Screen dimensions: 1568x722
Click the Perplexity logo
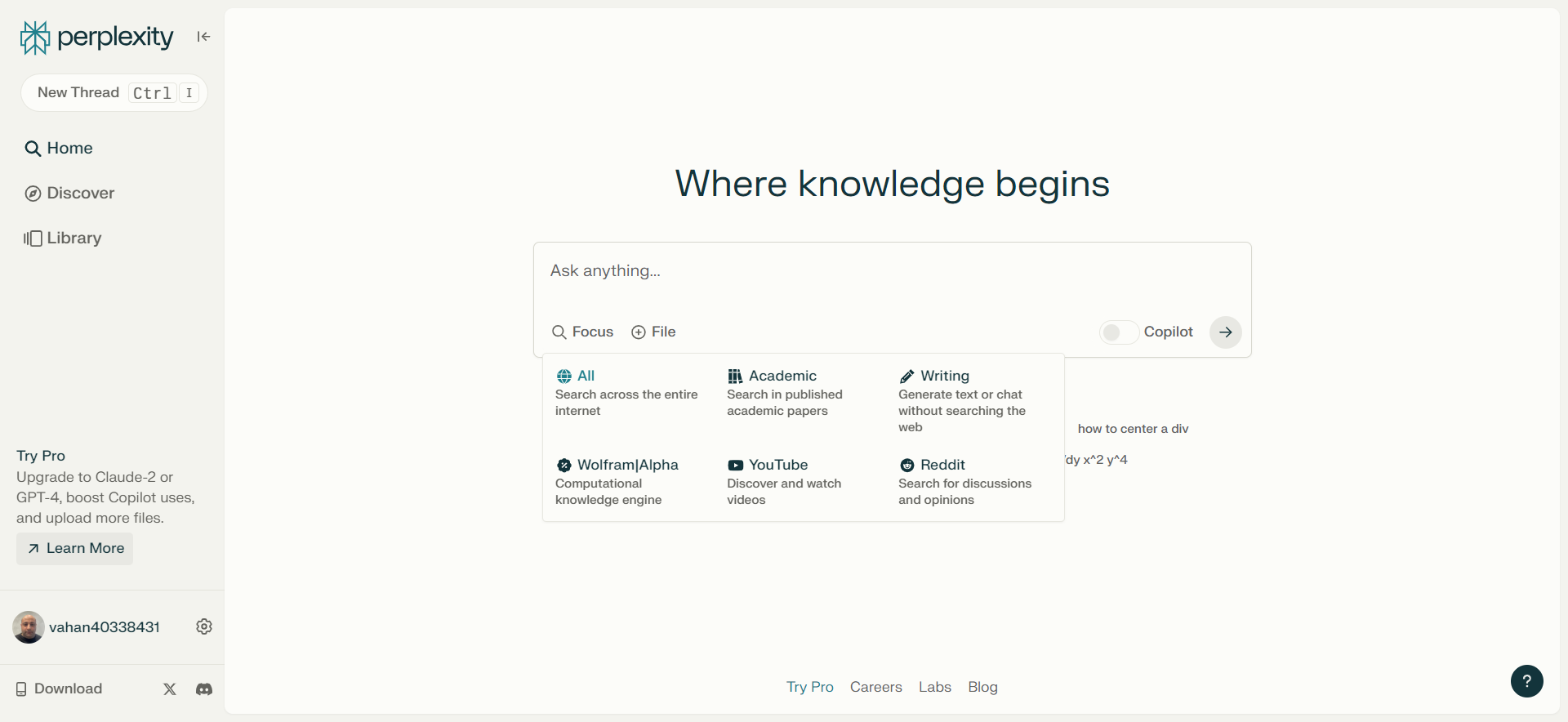[x=96, y=38]
